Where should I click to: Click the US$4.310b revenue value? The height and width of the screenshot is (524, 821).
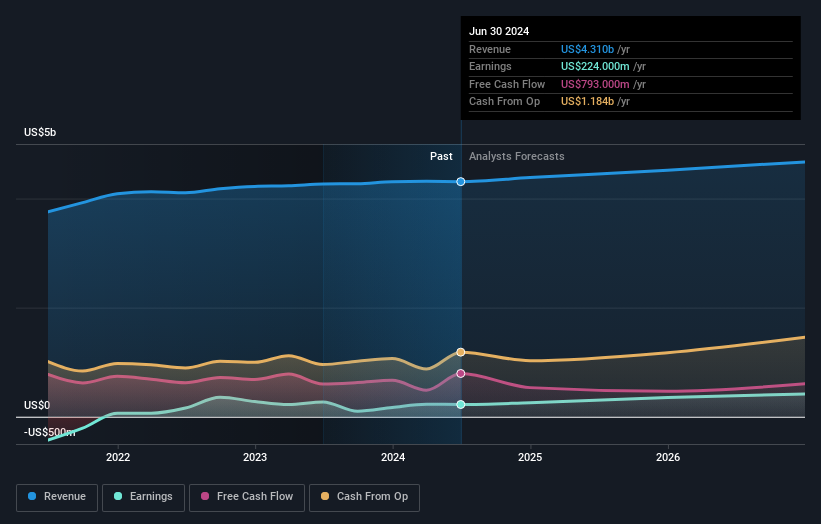(x=587, y=49)
